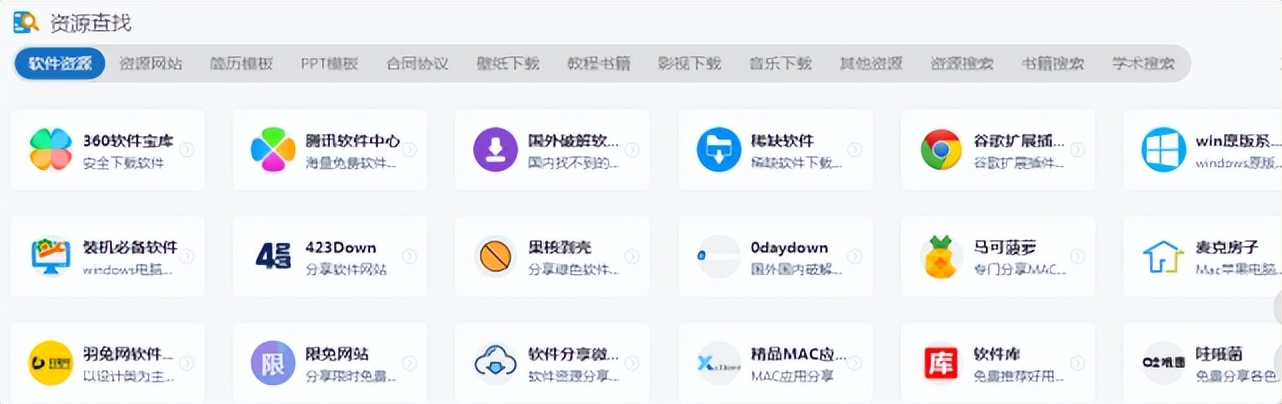Screen dimensions: 1282x404
Task: Open the 合同协议 tab
Action: 417,63
